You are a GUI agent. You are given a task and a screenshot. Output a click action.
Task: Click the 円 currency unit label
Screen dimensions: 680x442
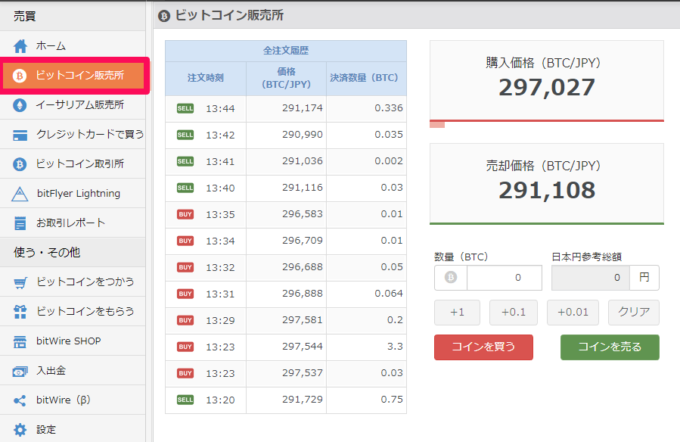644,278
